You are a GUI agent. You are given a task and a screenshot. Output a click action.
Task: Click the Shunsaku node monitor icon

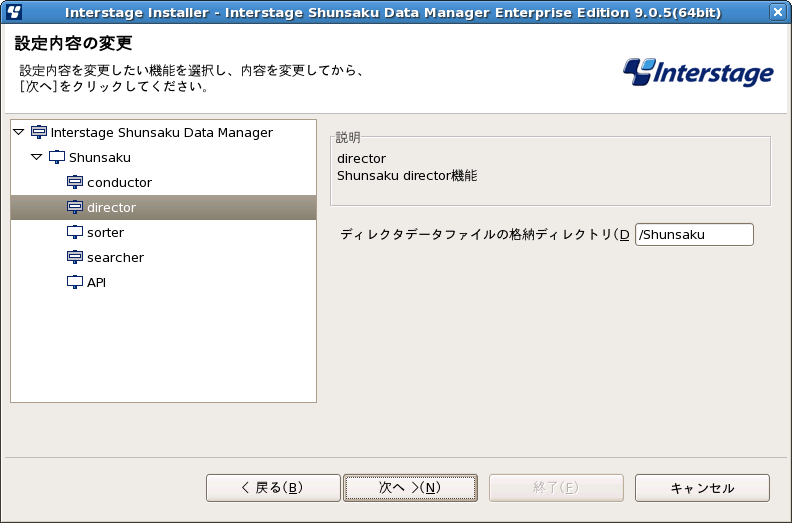coord(57,157)
